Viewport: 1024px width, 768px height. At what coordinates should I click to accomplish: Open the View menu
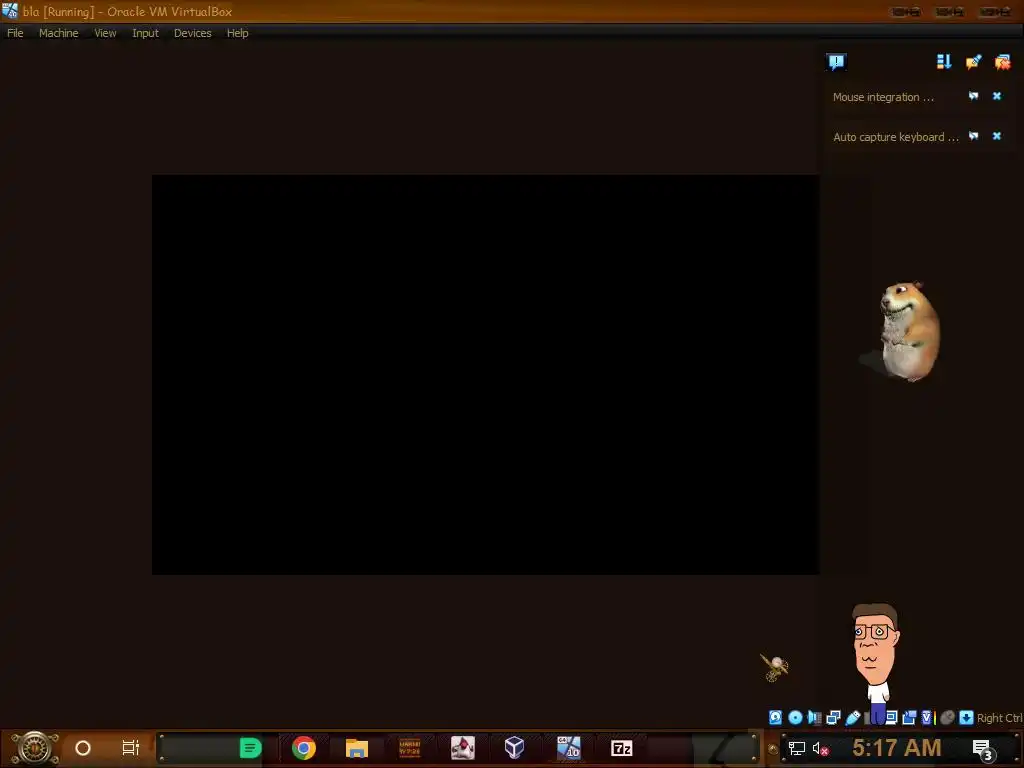[x=105, y=33]
